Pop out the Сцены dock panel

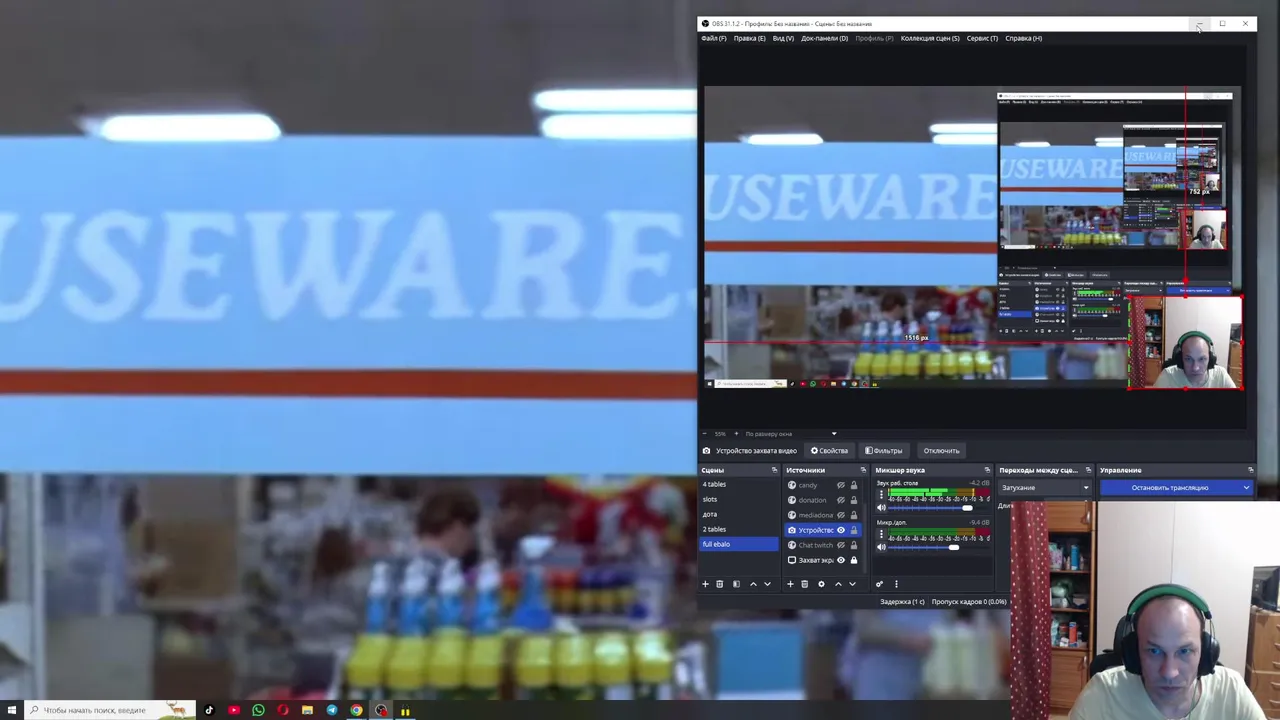tap(774, 470)
